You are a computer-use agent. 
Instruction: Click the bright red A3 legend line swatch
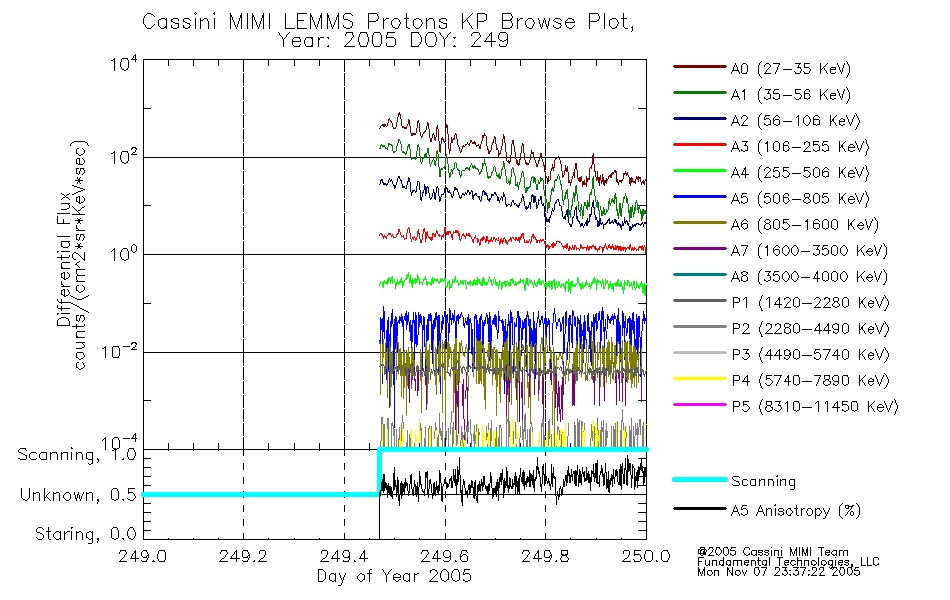click(x=700, y=145)
